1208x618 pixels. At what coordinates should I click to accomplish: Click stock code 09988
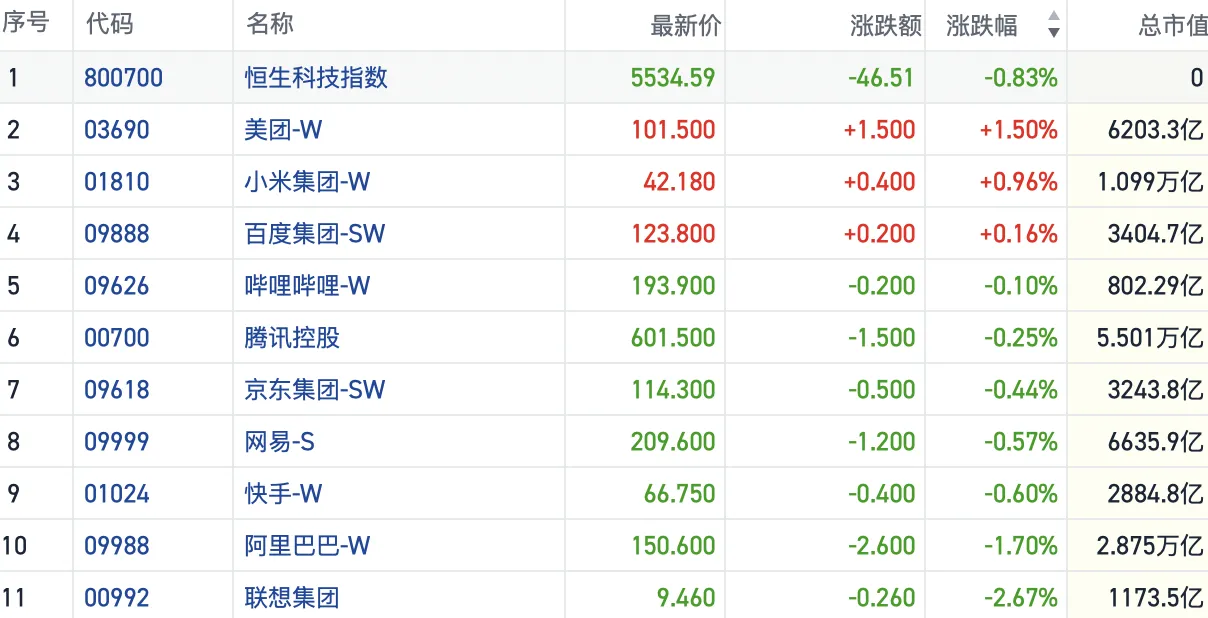click(117, 545)
